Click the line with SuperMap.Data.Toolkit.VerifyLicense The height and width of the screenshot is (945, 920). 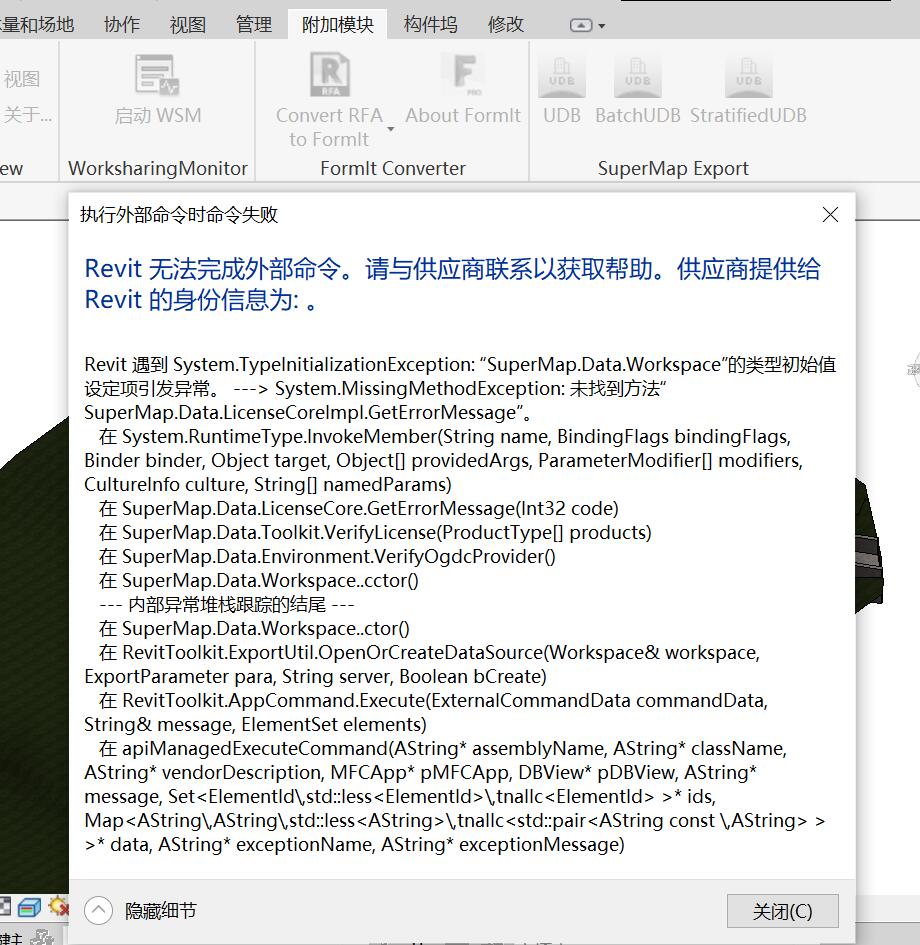(375, 533)
